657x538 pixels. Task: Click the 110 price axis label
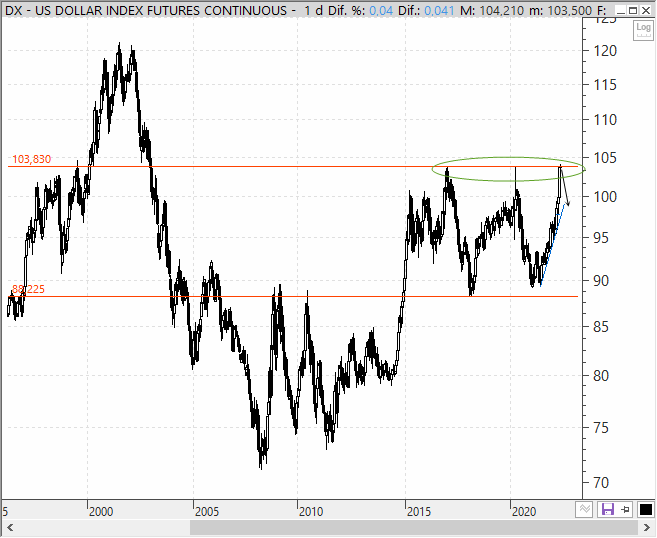click(x=605, y=120)
